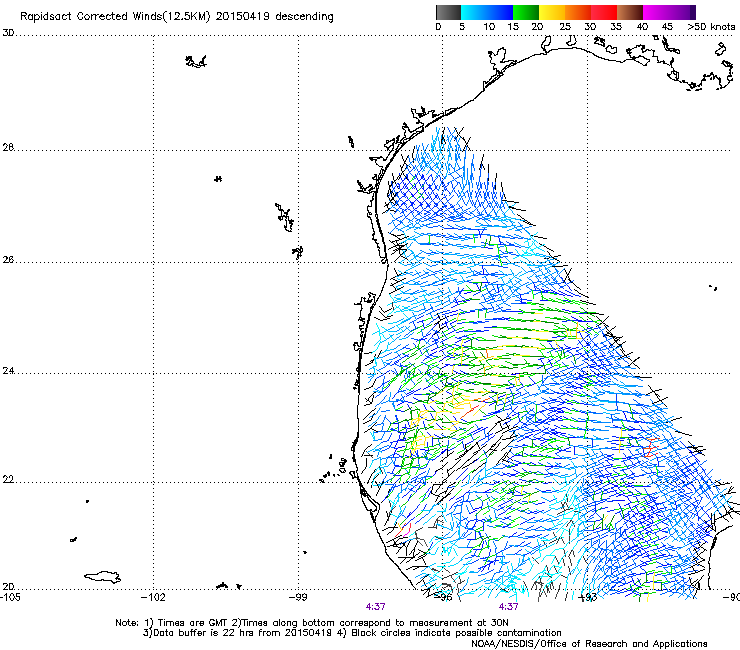Pick the brown 35-40 knots legend segment
Image resolution: width=740 pixels, height=650 pixels.
pyautogui.click(x=630, y=12)
